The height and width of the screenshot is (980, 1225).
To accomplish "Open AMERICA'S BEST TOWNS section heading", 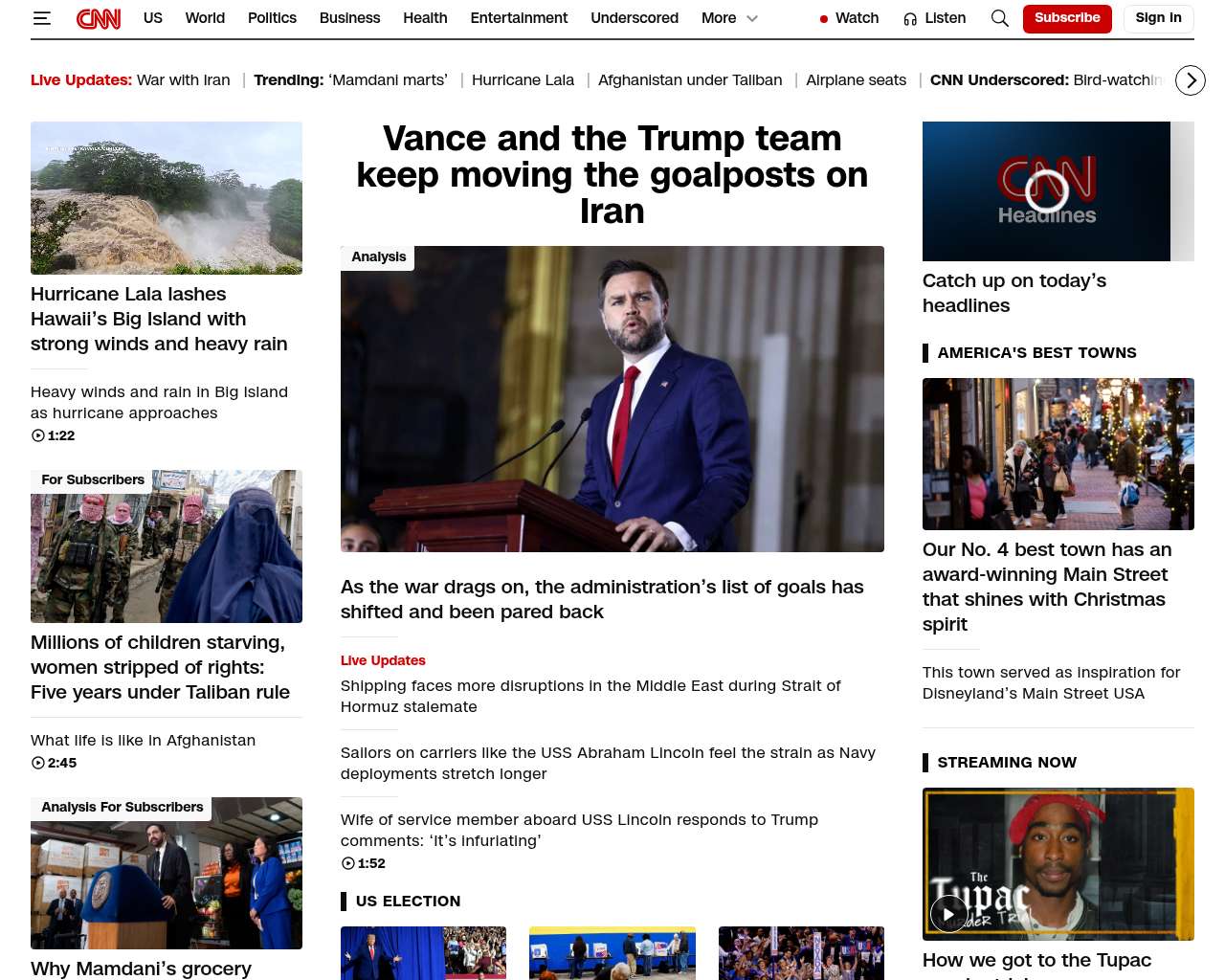I will click(1036, 353).
